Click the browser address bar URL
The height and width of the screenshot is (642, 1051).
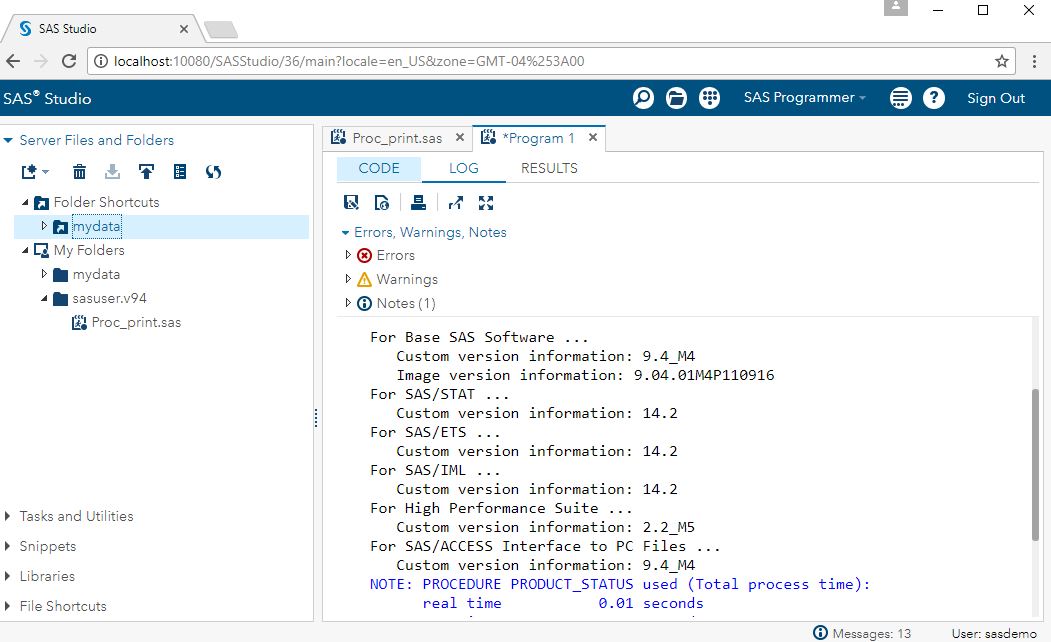[x=349, y=61]
